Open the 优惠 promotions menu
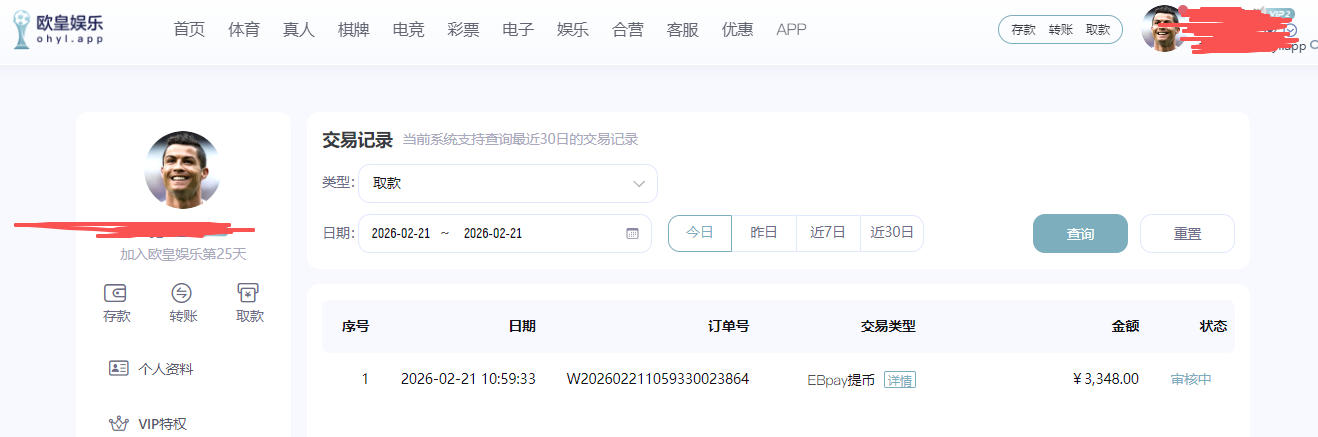 pyautogui.click(x=737, y=30)
